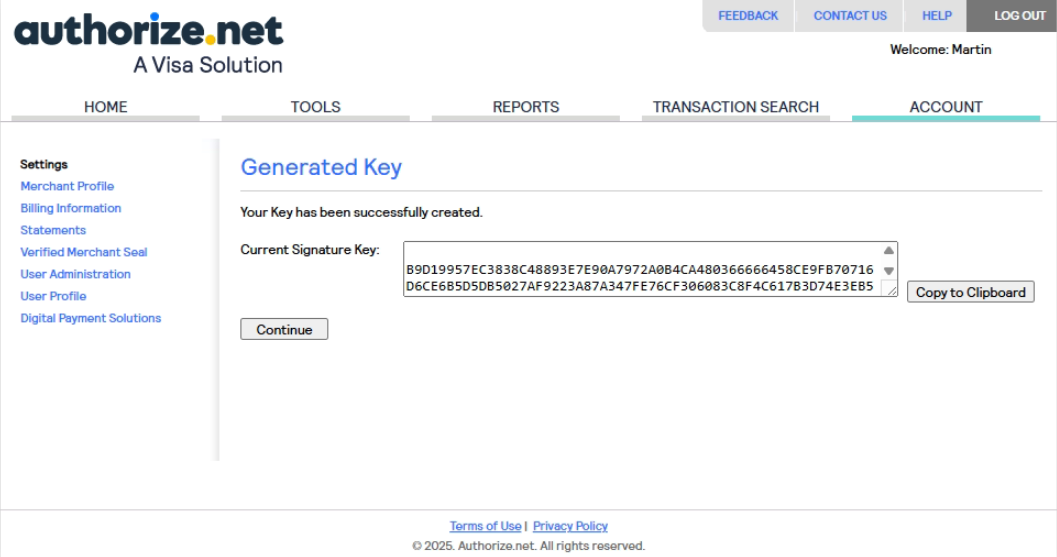
Task: Open User Administration settings
Action: (75, 274)
